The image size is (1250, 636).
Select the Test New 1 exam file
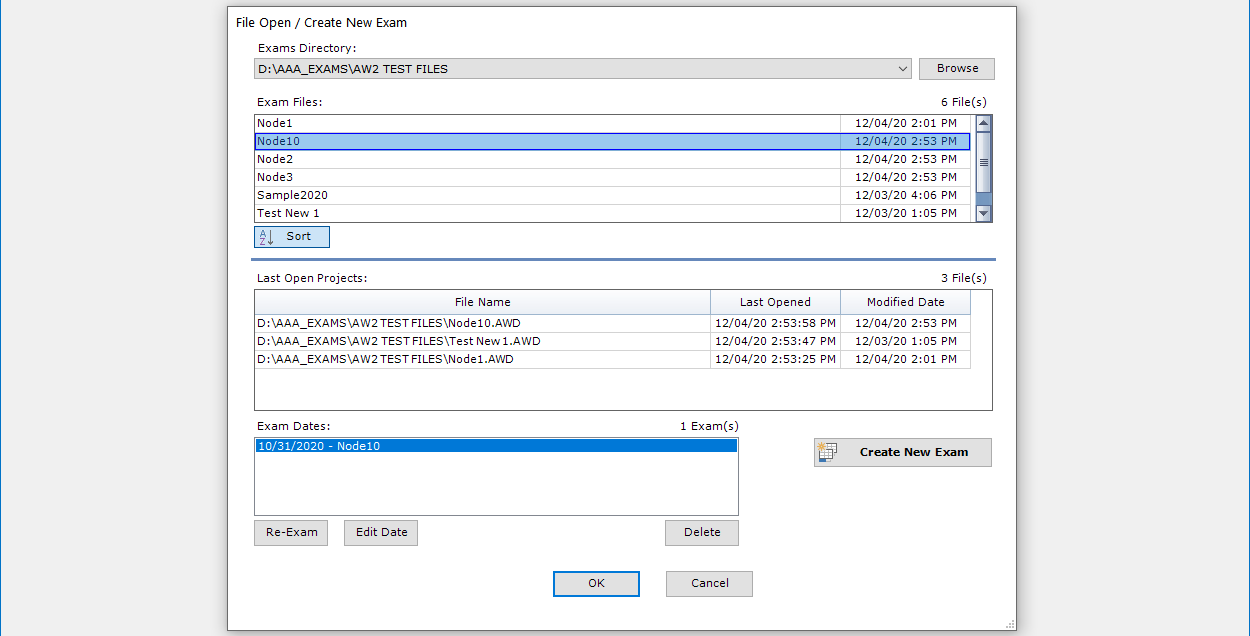click(x=450, y=213)
